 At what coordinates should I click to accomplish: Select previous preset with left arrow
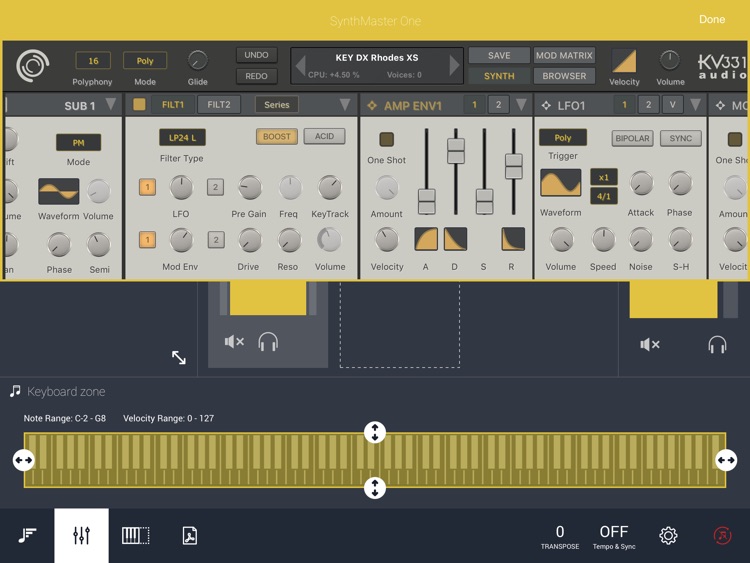point(301,66)
